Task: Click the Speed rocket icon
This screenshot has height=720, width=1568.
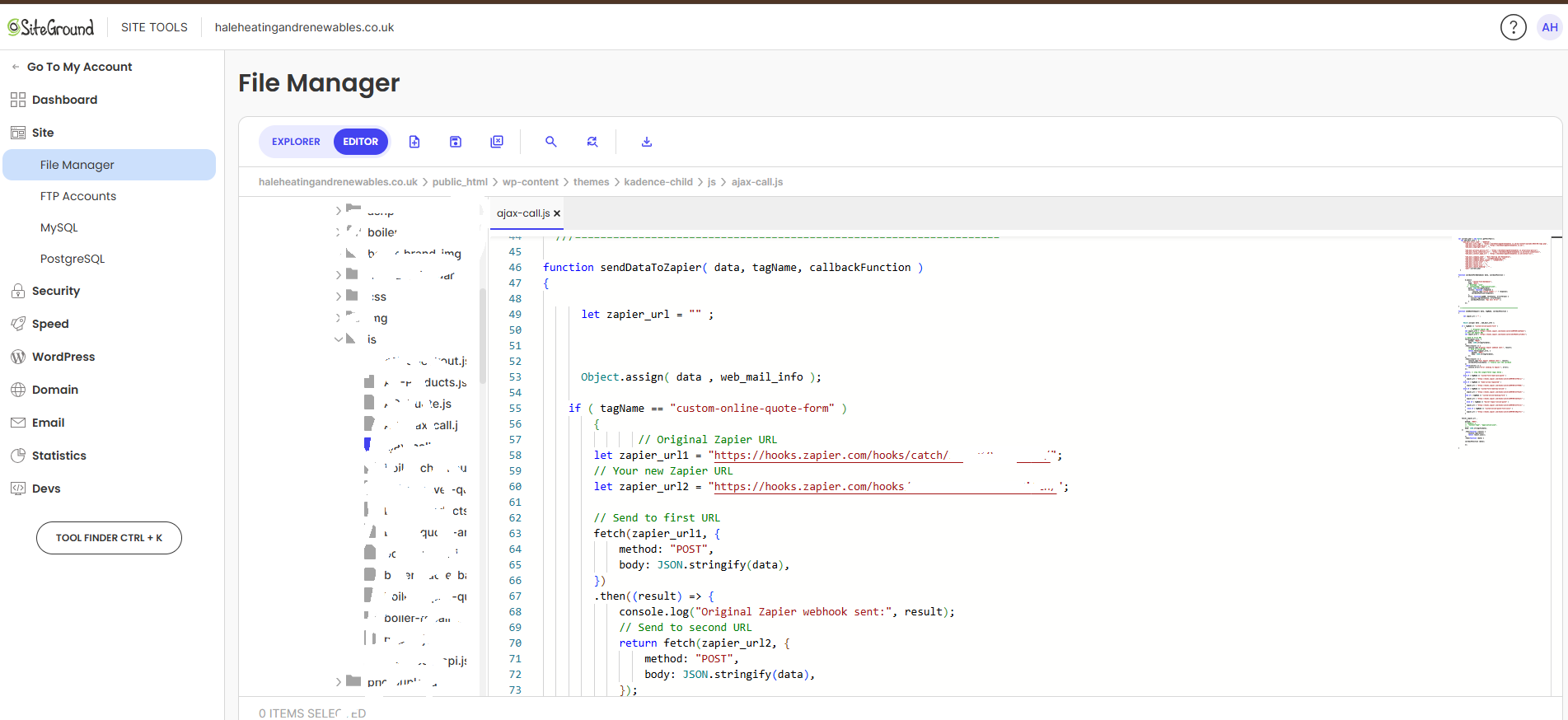Action: pyautogui.click(x=18, y=324)
